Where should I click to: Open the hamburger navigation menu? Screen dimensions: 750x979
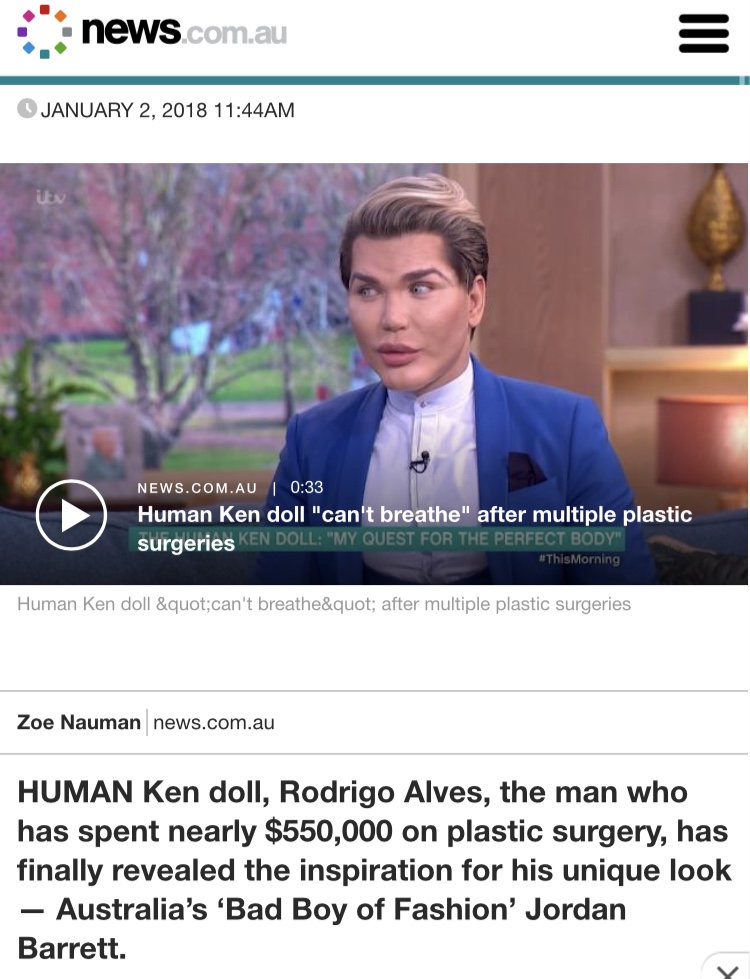pyautogui.click(x=704, y=34)
